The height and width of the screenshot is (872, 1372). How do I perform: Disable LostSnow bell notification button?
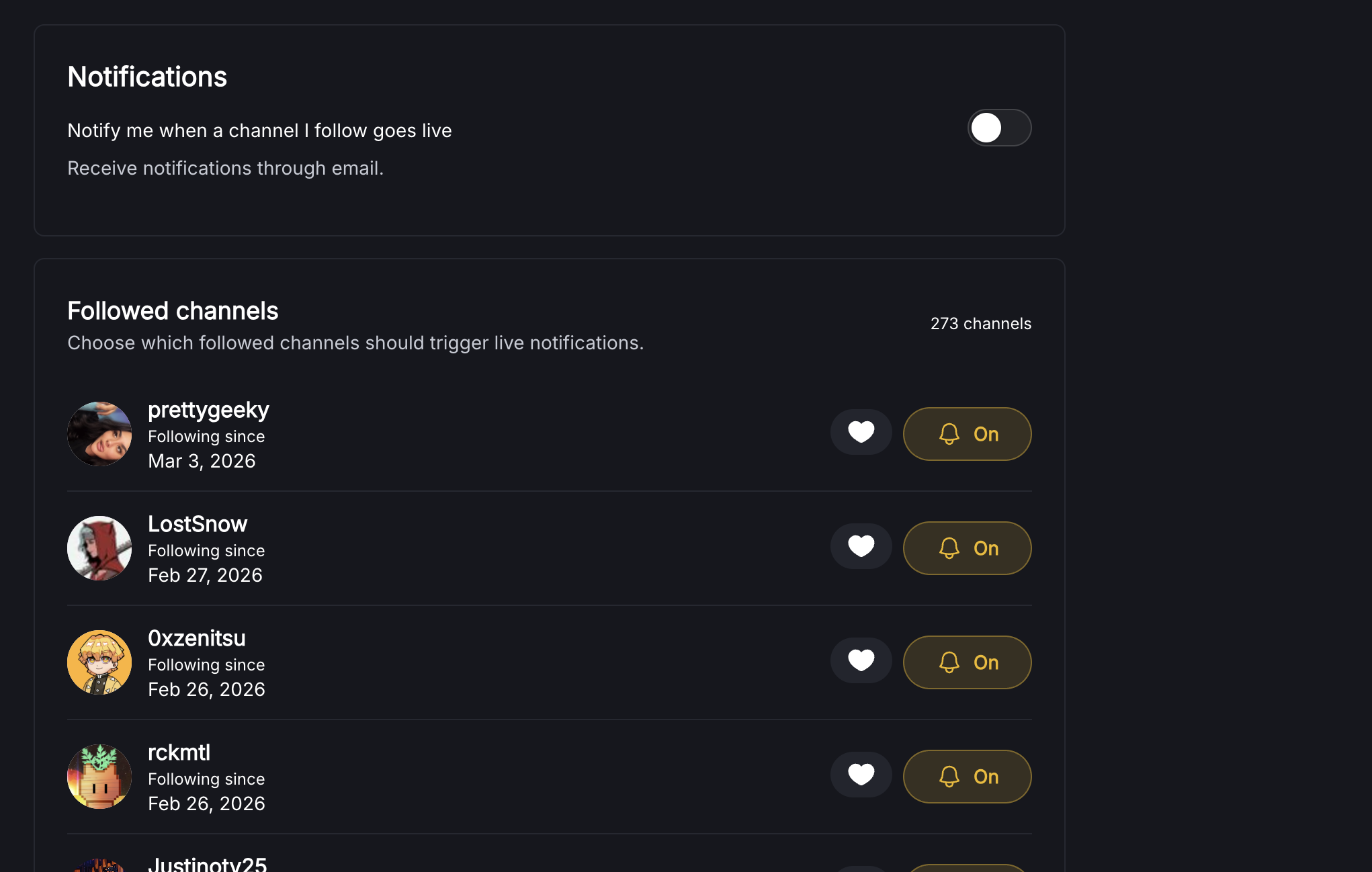click(x=967, y=548)
